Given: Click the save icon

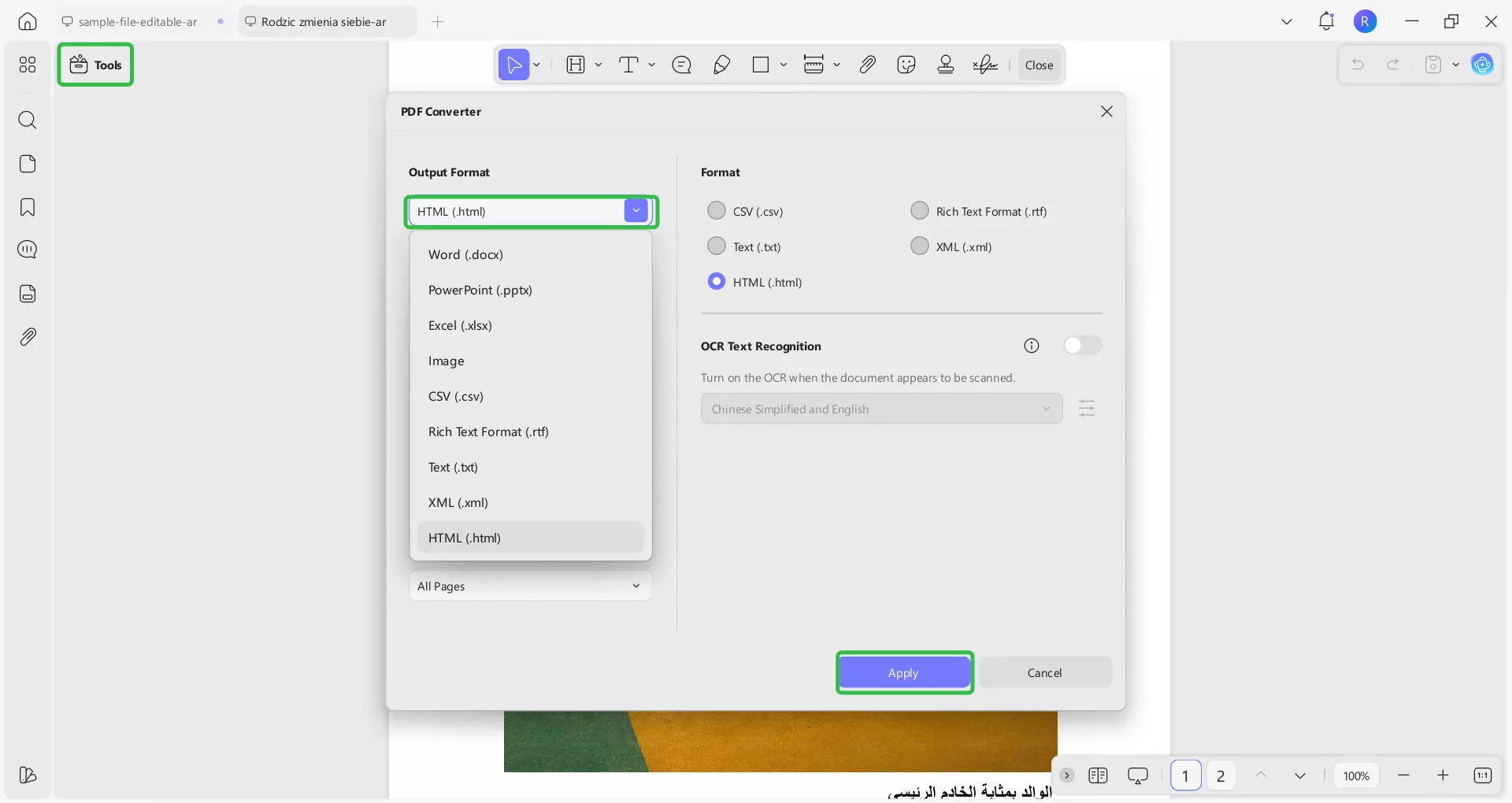Looking at the screenshot, I should coord(1433,65).
